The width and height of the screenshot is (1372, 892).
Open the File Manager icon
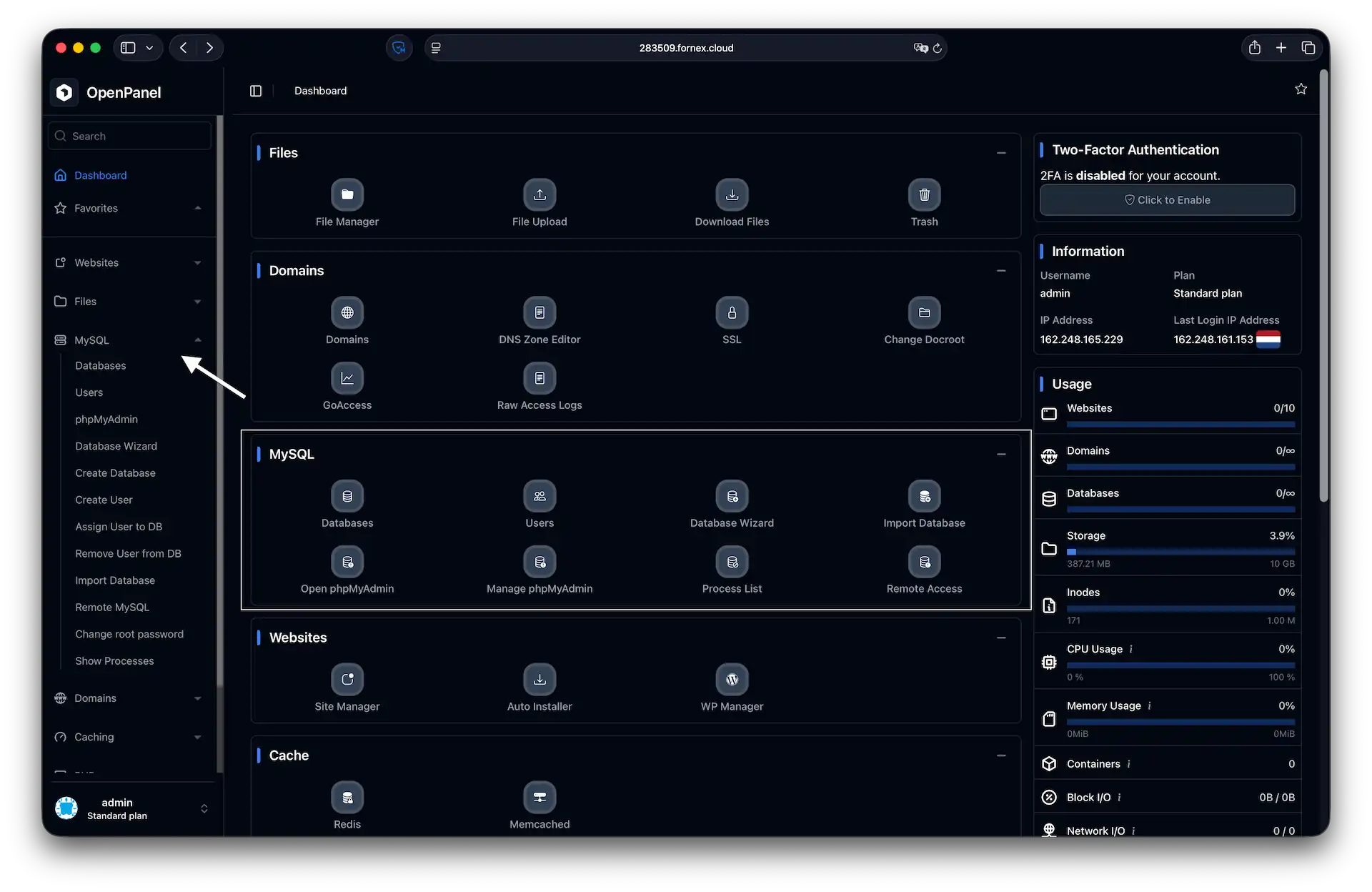tap(347, 194)
